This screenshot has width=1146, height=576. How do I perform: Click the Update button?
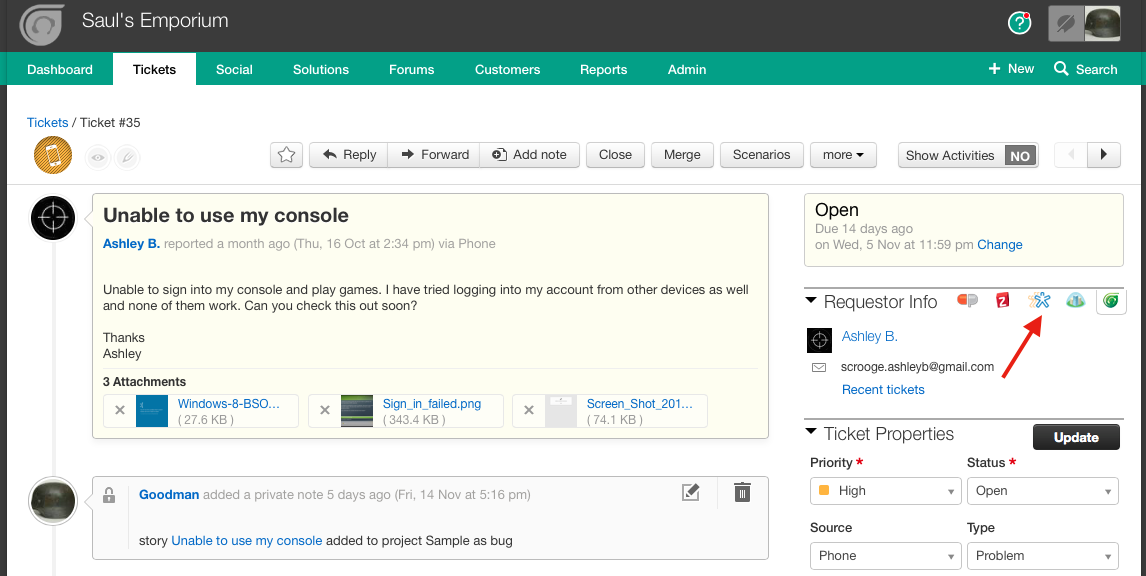pos(1076,437)
